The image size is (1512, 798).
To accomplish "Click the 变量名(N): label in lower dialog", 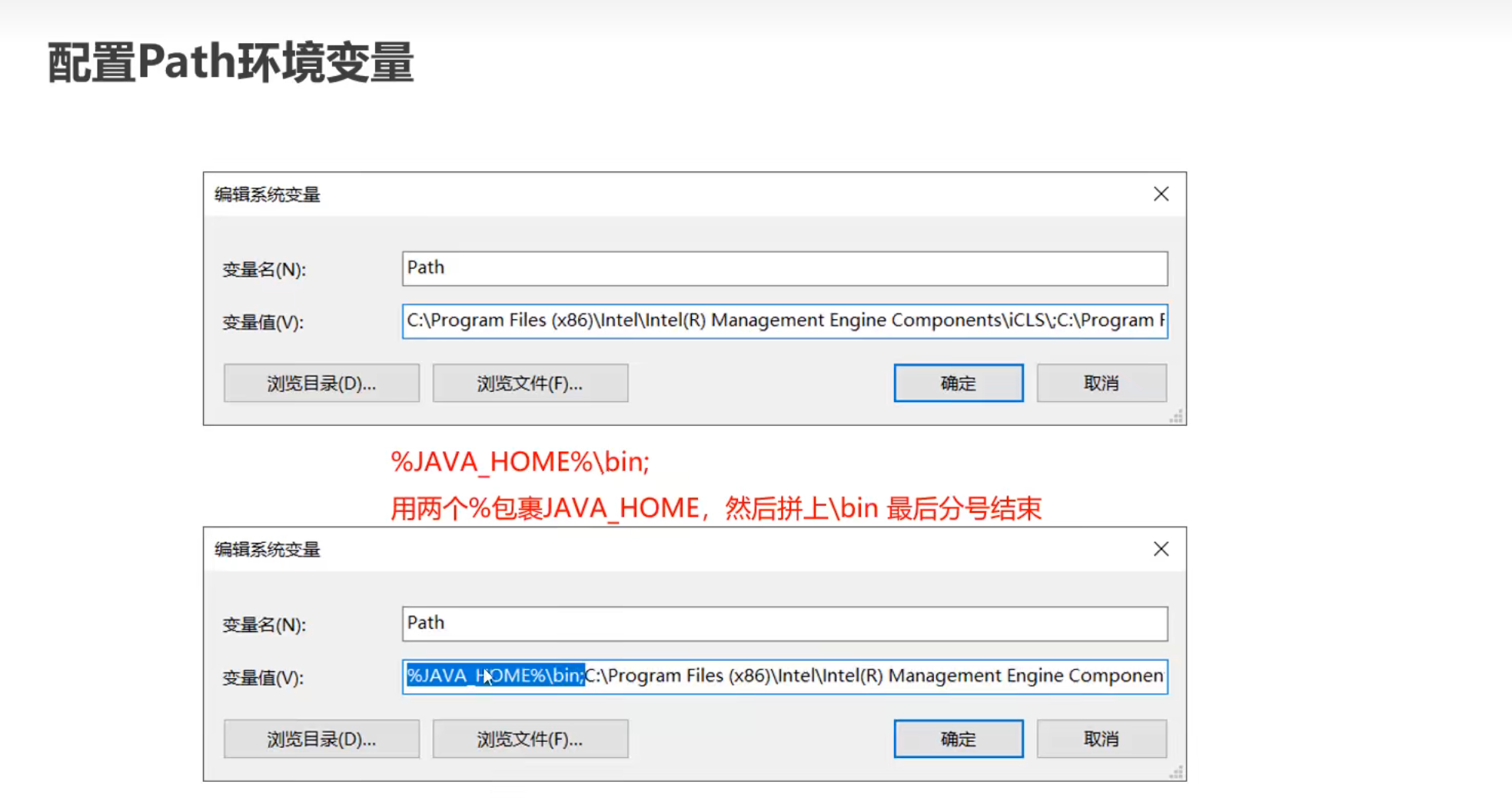I will (x=264, y=625).
